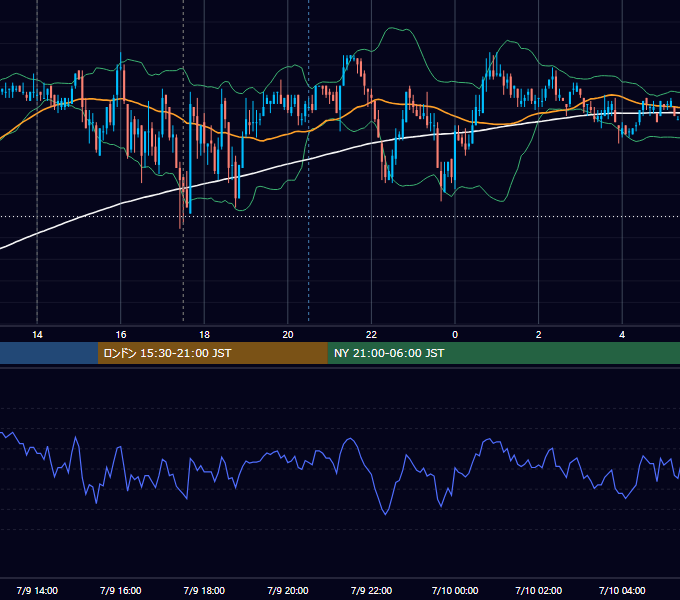Click the 7/10 04:00 date label

tap(622, 590)
